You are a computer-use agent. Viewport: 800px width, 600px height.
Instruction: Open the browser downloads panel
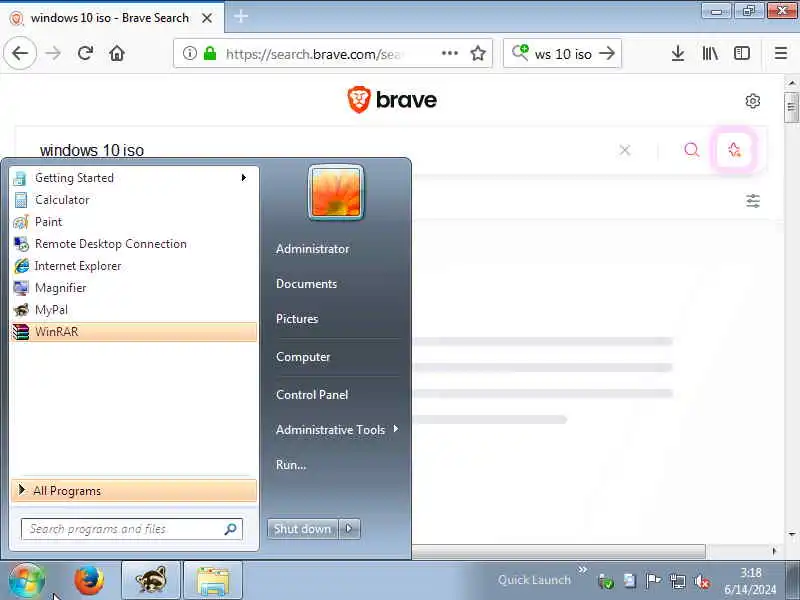(x=678, y=53)
